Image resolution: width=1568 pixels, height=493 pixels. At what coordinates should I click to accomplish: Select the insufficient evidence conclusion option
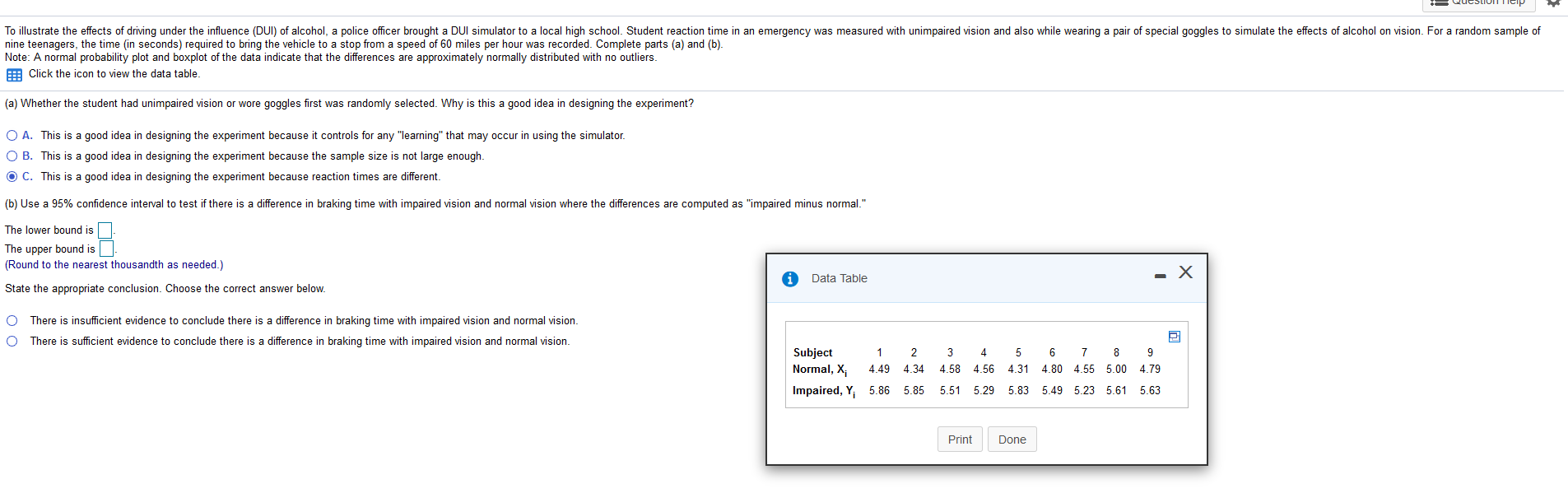click(x=12, y=320)
